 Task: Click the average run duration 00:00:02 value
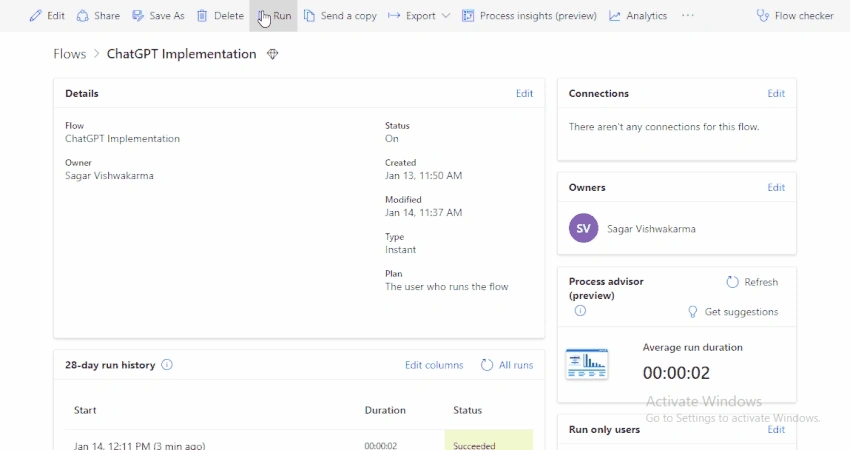click(x=676, y=372)
